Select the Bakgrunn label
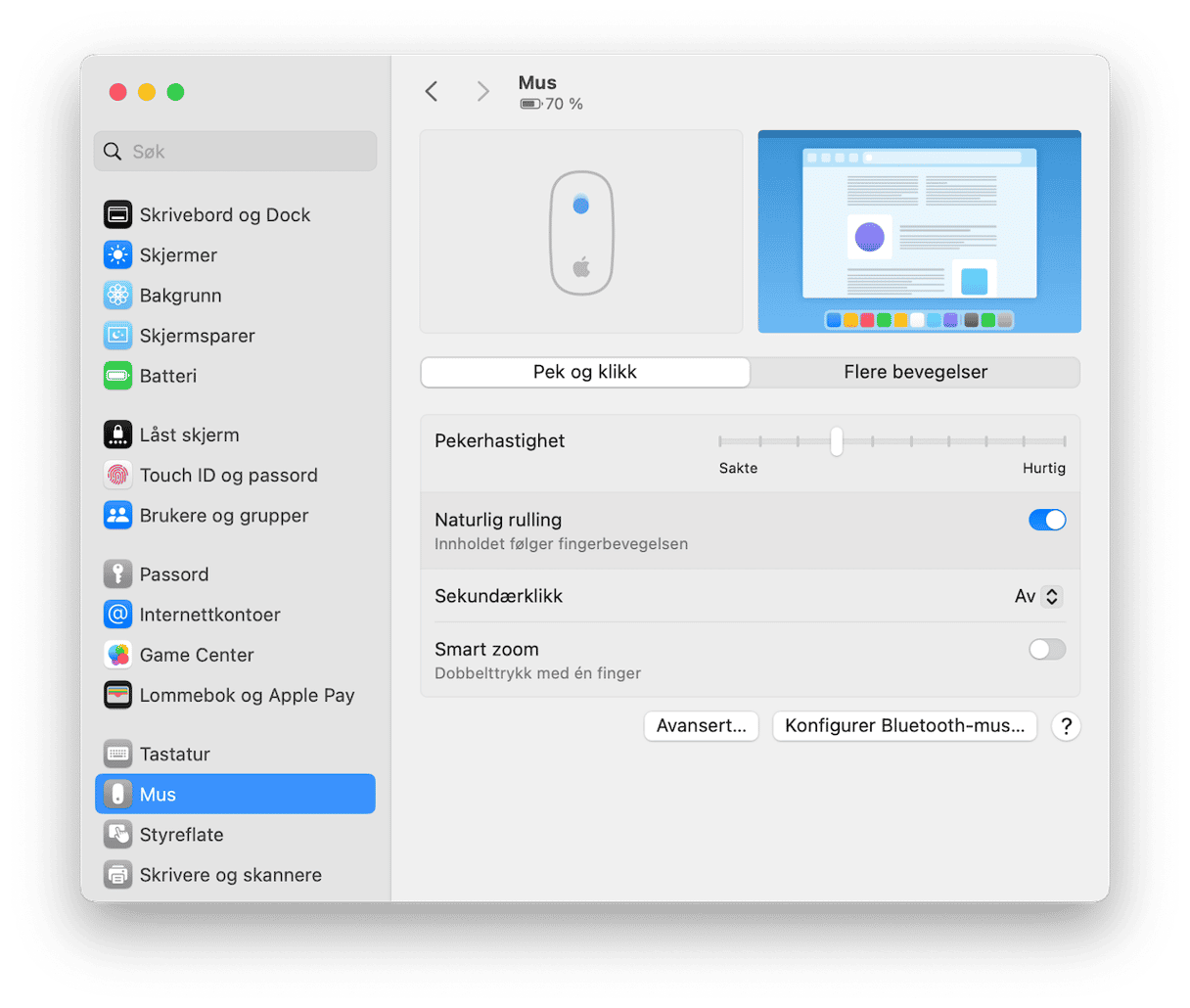This screenshot has height=1008, width=1190. coord(180,295)
